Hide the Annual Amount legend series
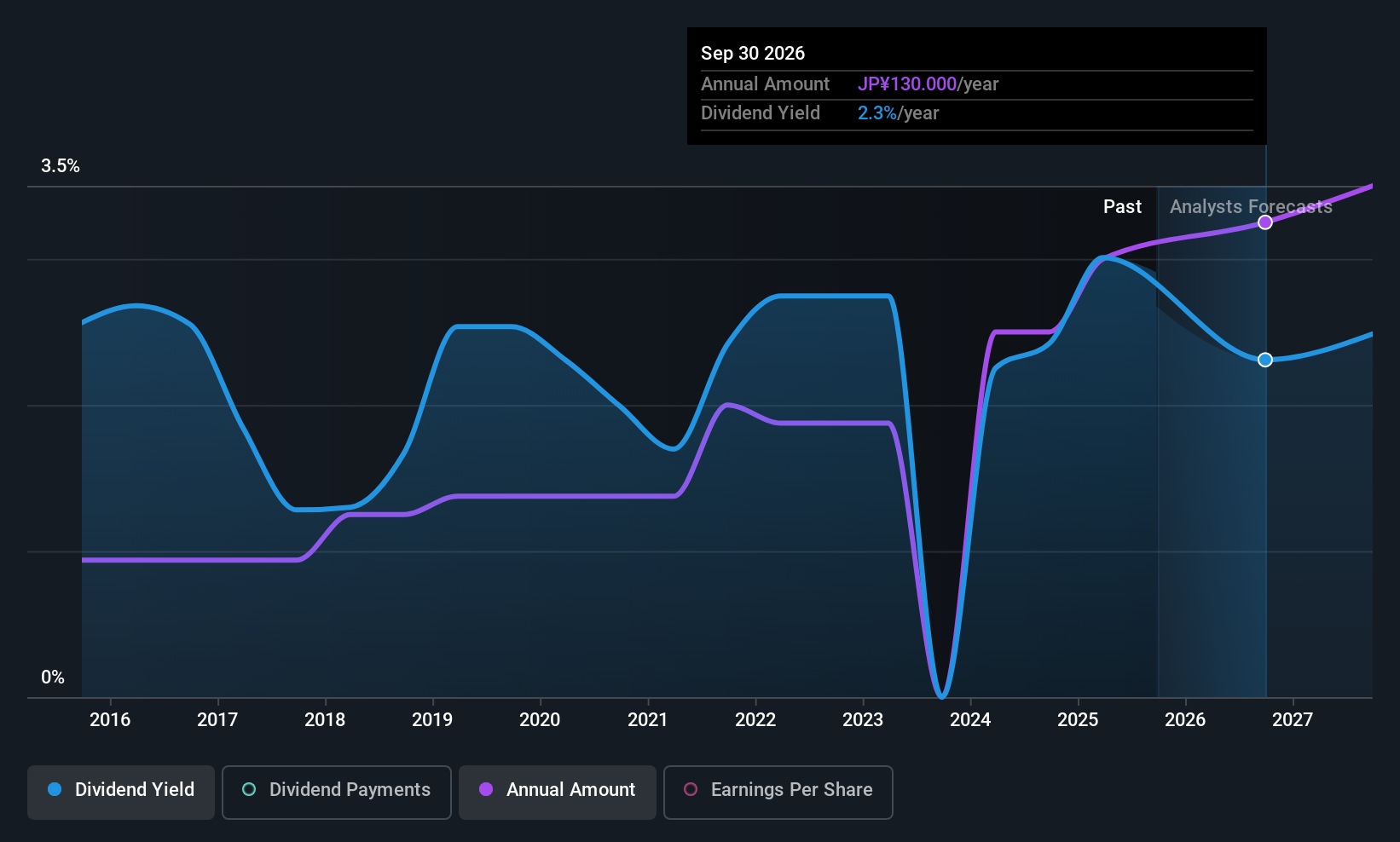Image resolution: width=1400 pixels, height=842 pixels. (558, 790)
